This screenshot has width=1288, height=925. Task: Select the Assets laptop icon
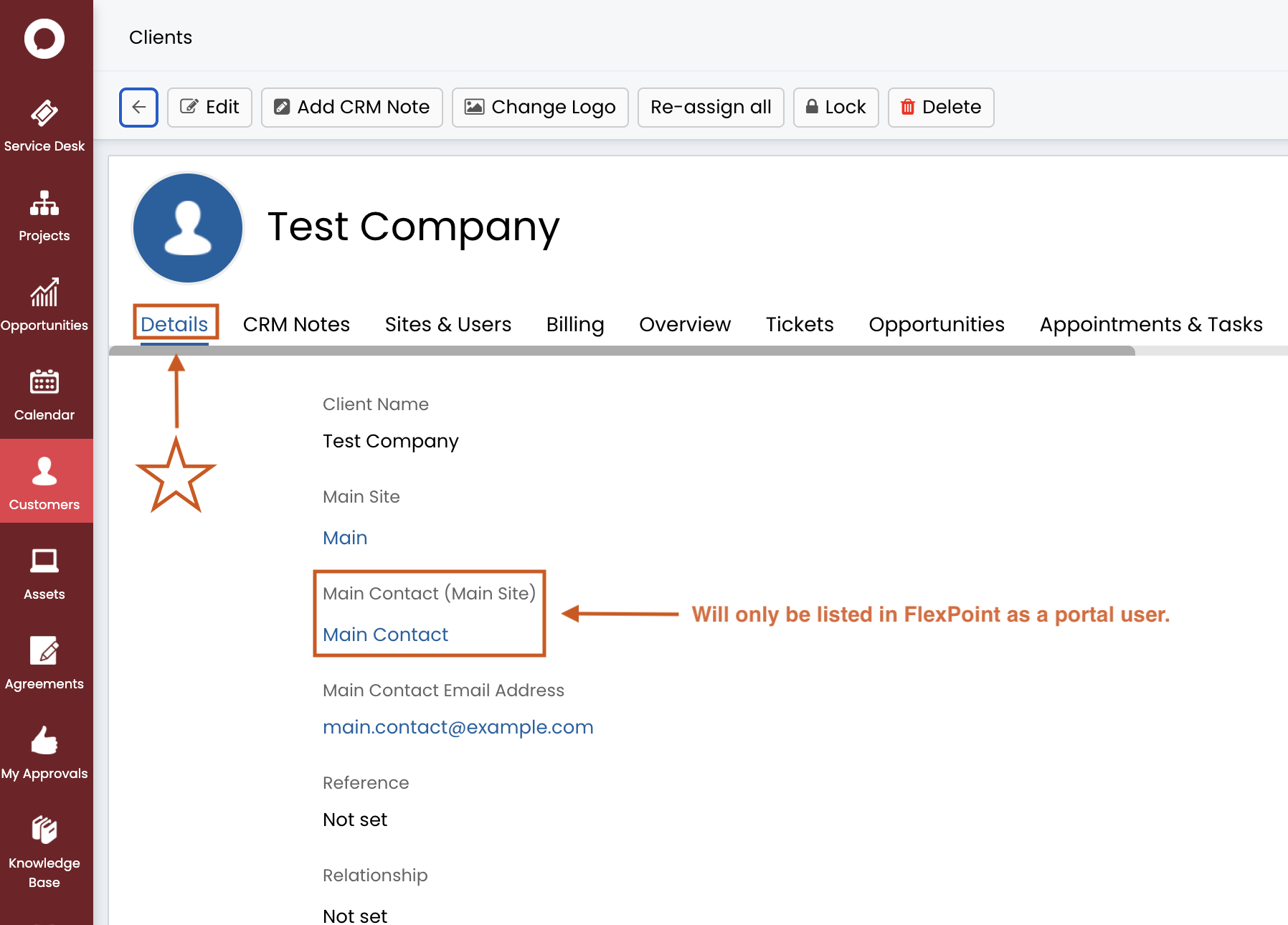44,561
